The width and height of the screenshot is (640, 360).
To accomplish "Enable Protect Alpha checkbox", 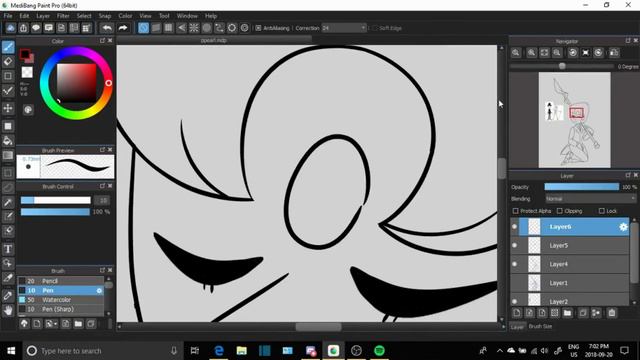I will [516, 211].
